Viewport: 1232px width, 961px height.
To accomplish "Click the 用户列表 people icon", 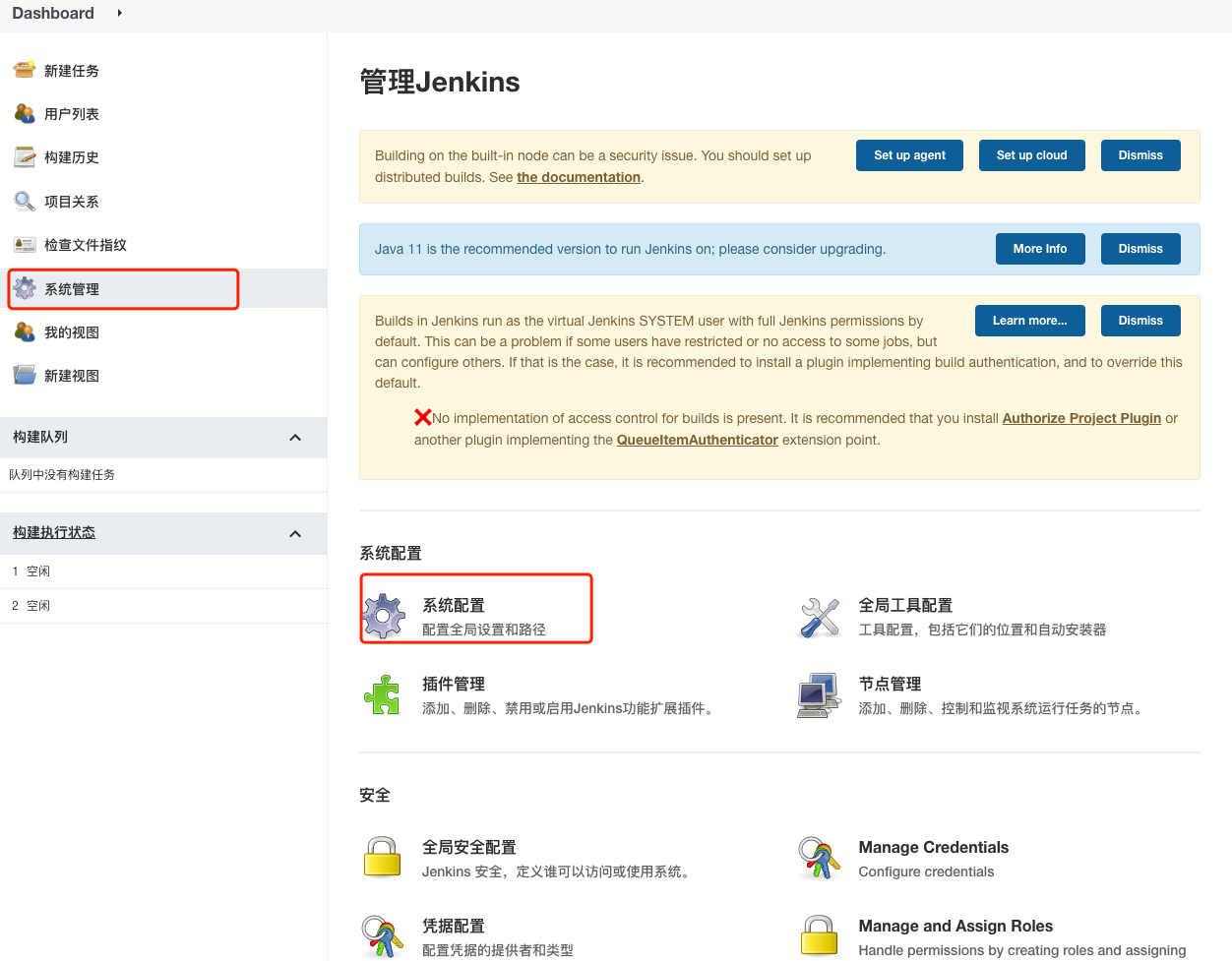I will 25,113.
